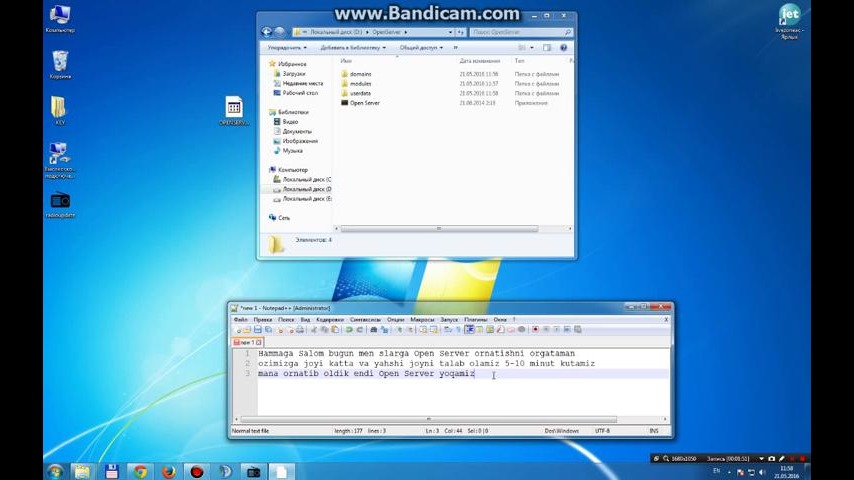Viewport: 854px width, 480px height.
Task: Click the Paste clipboard icon in Notepad++
Action: [x=336, y=330]
